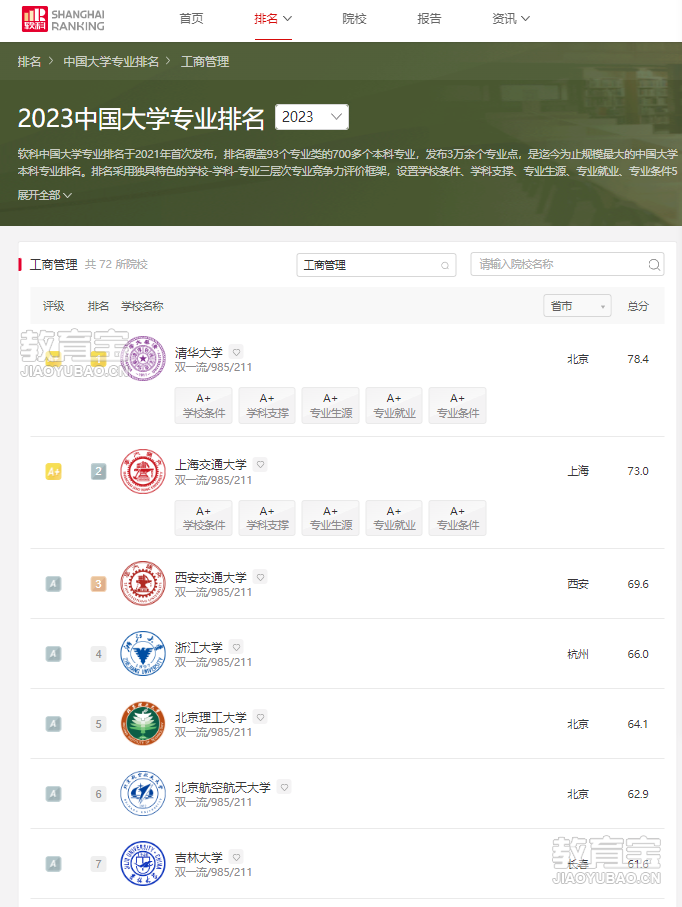Screen dimensions: 682x907
Task: Open the 省市 filter dropdown
Action: pos(577,306)
